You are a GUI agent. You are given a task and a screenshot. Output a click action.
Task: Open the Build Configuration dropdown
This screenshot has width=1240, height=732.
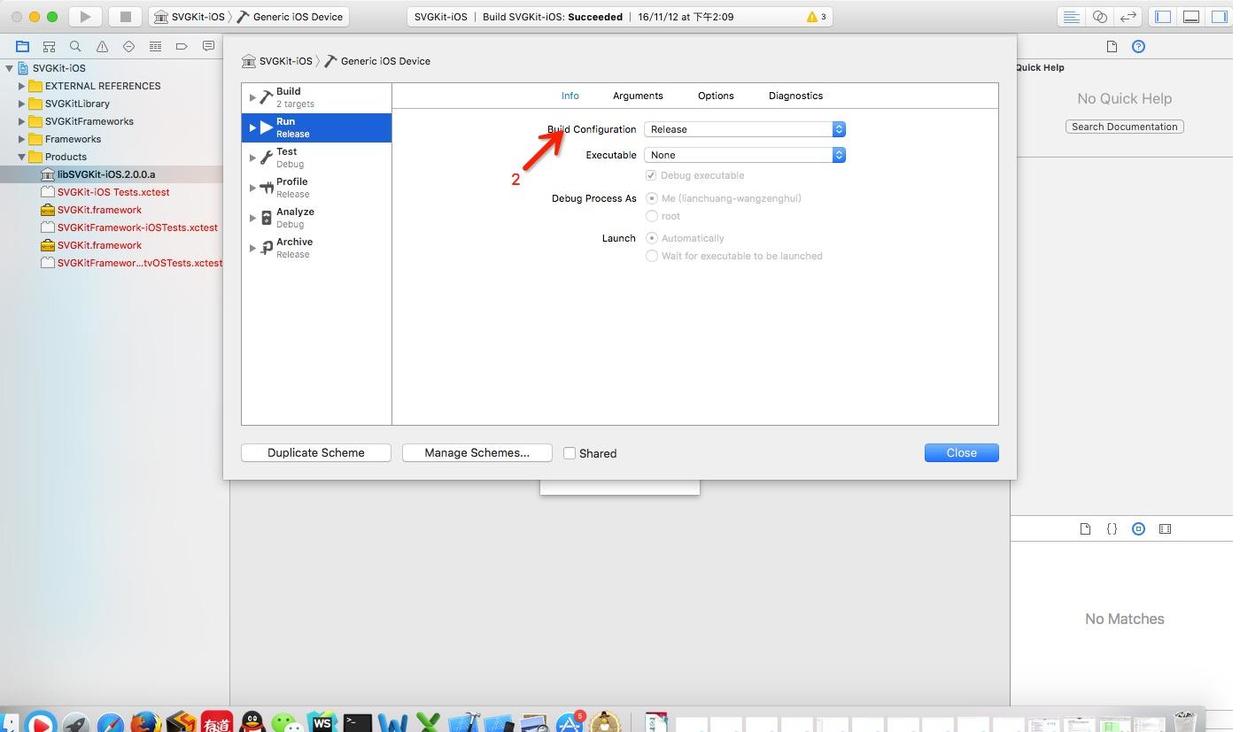click(745, 129)
